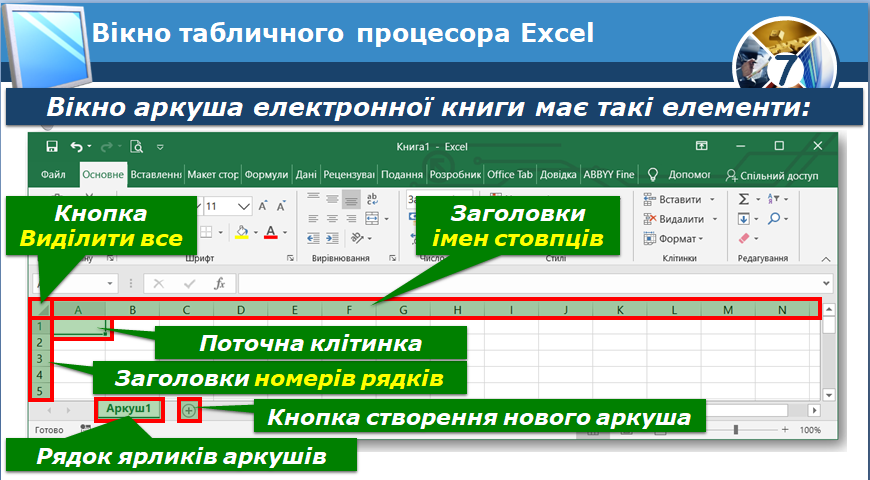
Task: Open the Довідка ribbon tab
Action: (x=558, y=175)
